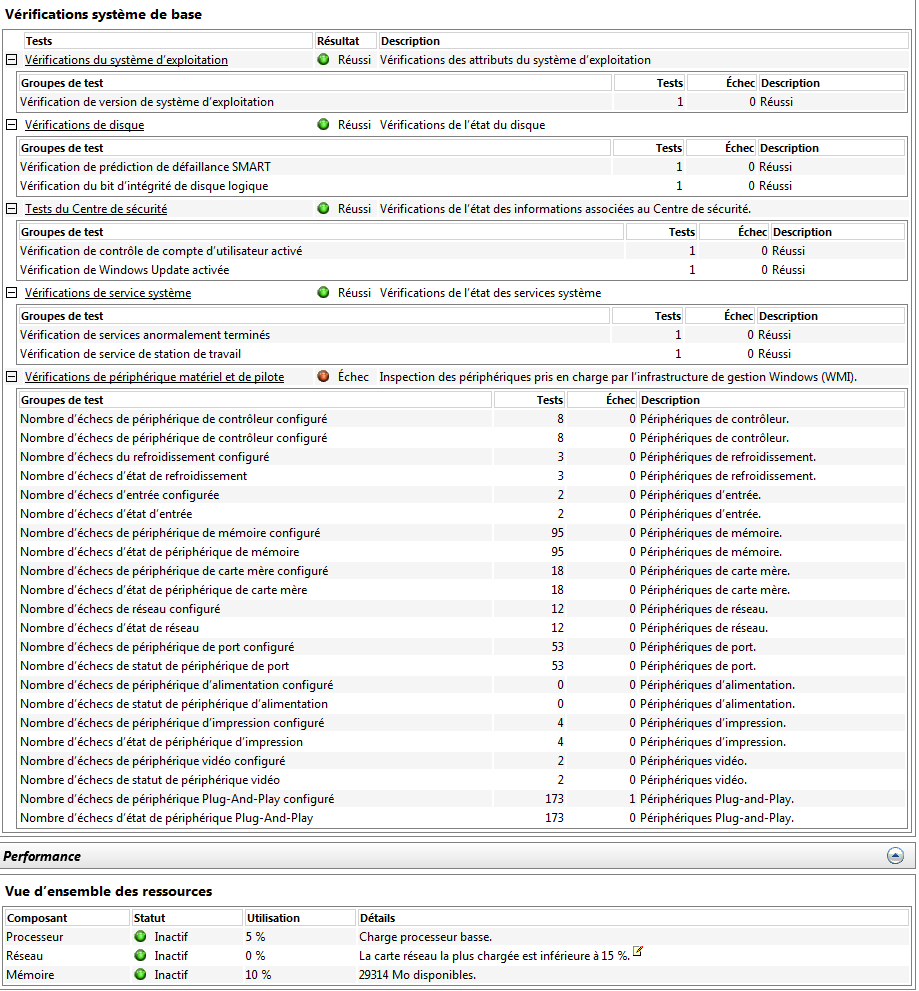Select 'Vérification de prédiction de défaillance SMART' row
919x991 pixels.
tap(462, 167)
